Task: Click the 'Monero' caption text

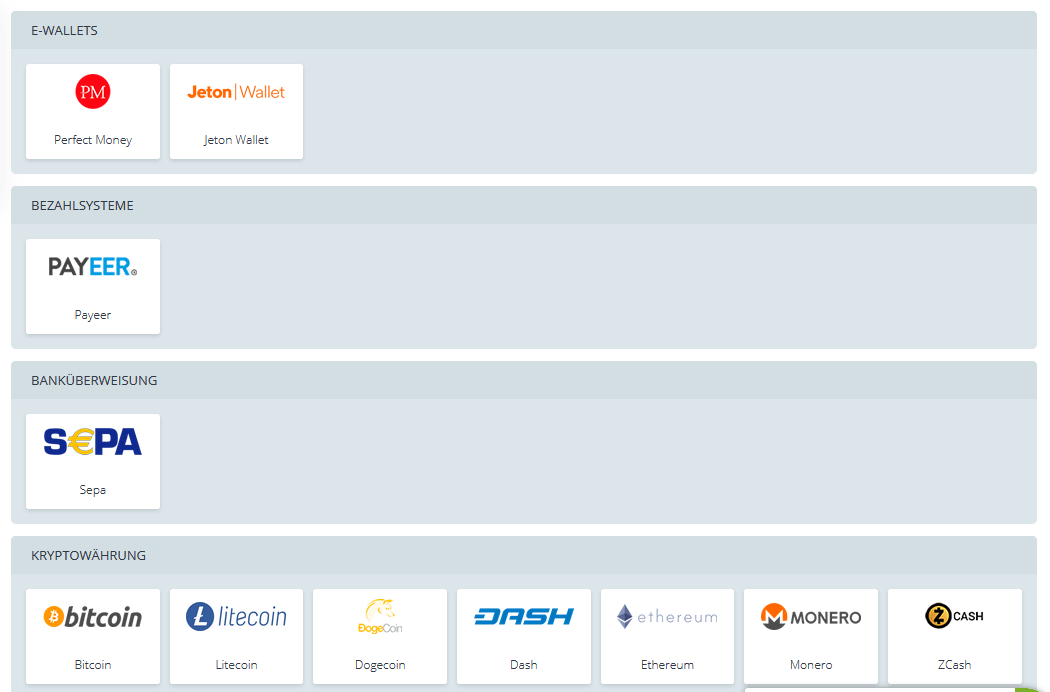Action: (x=811, y=665)
